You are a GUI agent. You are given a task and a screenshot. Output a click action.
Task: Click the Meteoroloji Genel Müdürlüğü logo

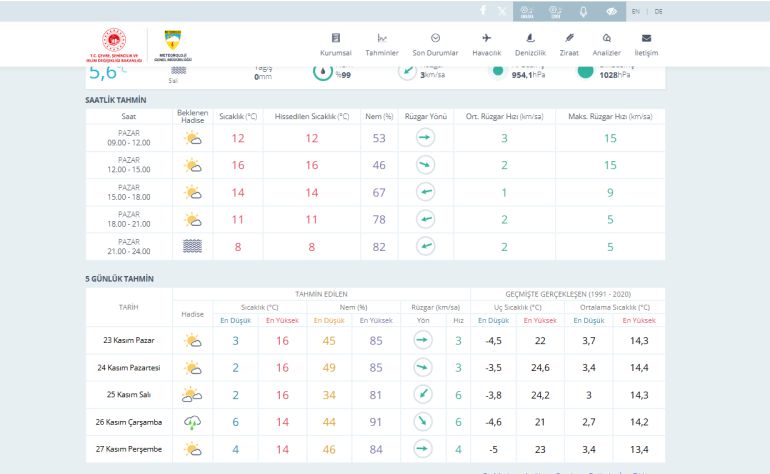(x=176, y=45)
